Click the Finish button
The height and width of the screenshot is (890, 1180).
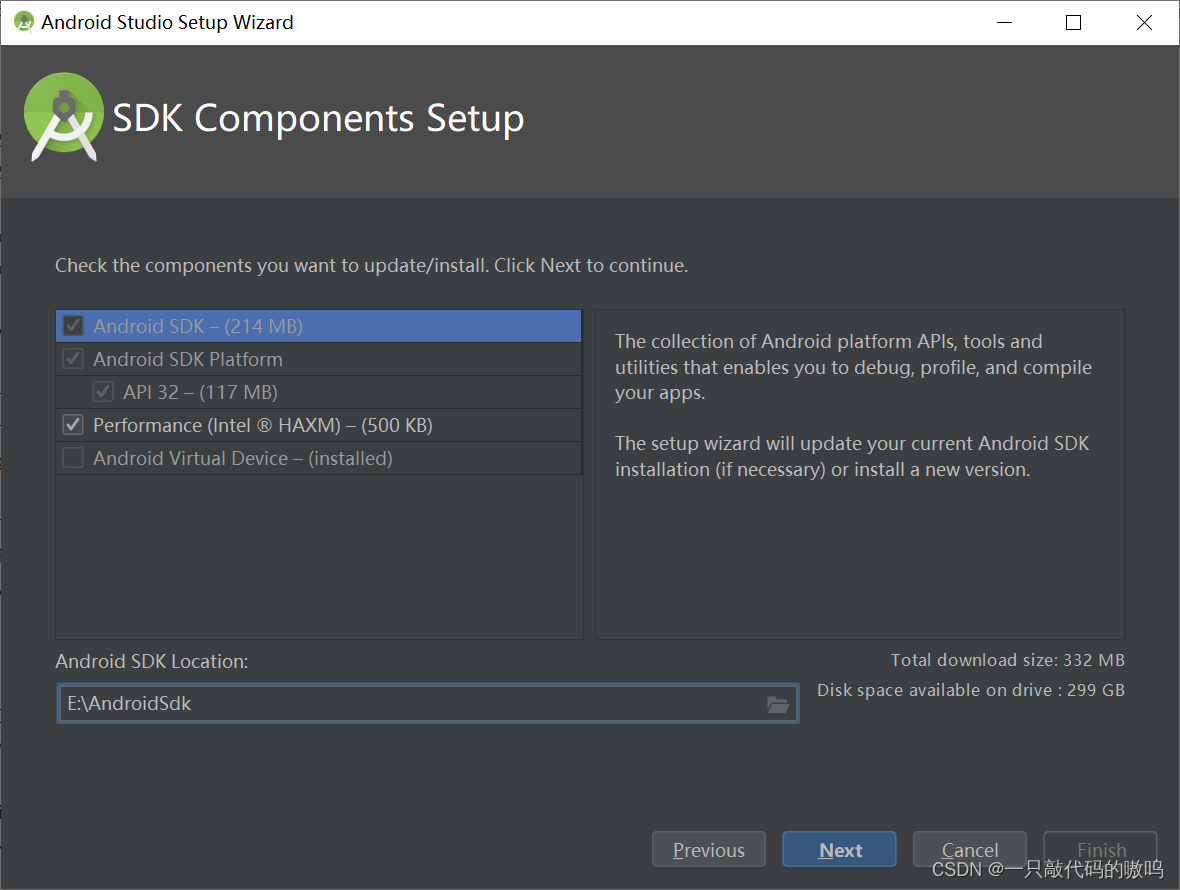(1100, 849)
